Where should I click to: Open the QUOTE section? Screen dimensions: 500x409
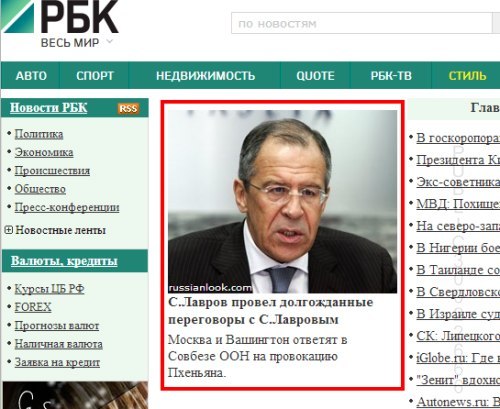315,76
